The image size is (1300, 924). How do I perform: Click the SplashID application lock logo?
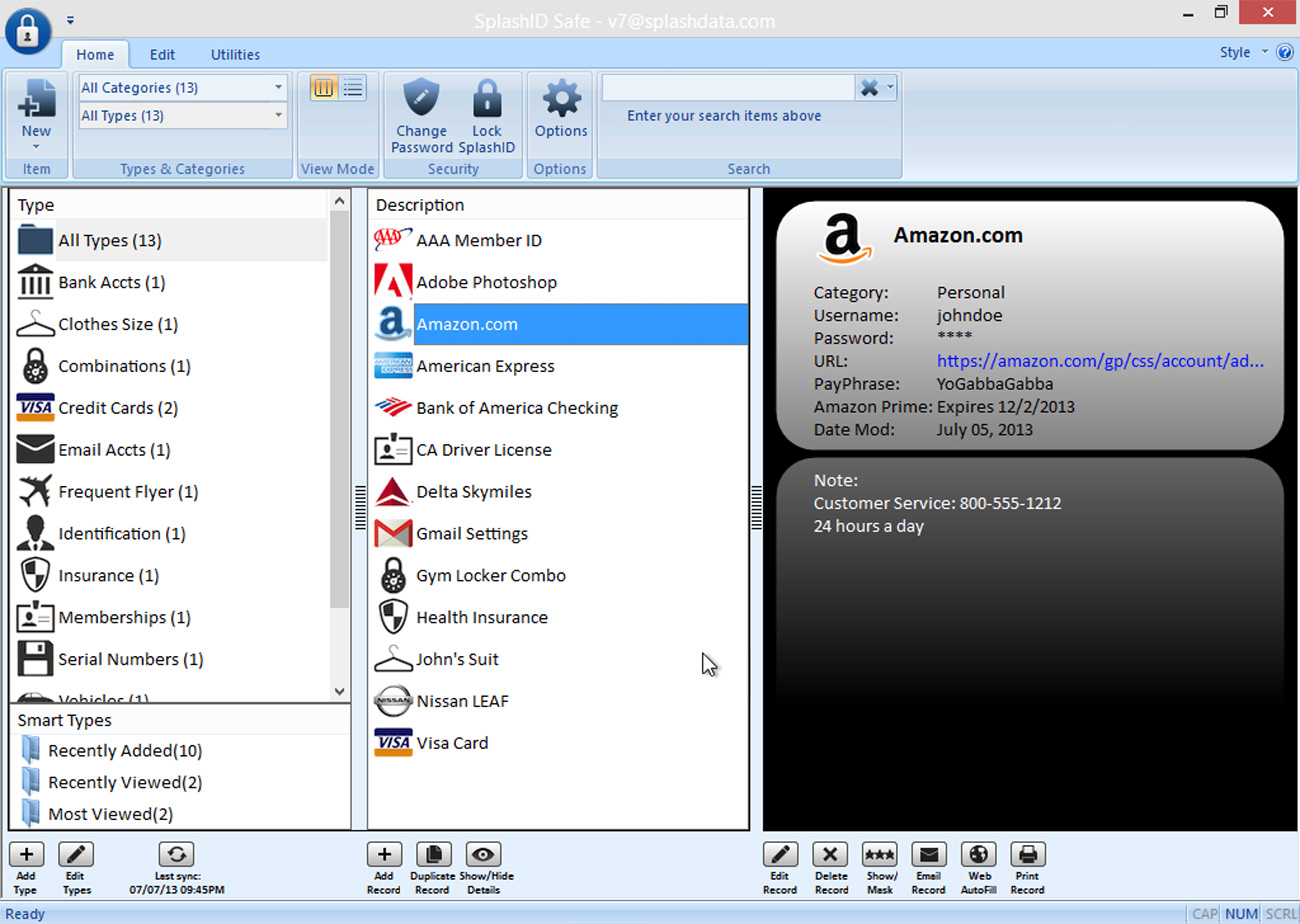click(28, 30)
